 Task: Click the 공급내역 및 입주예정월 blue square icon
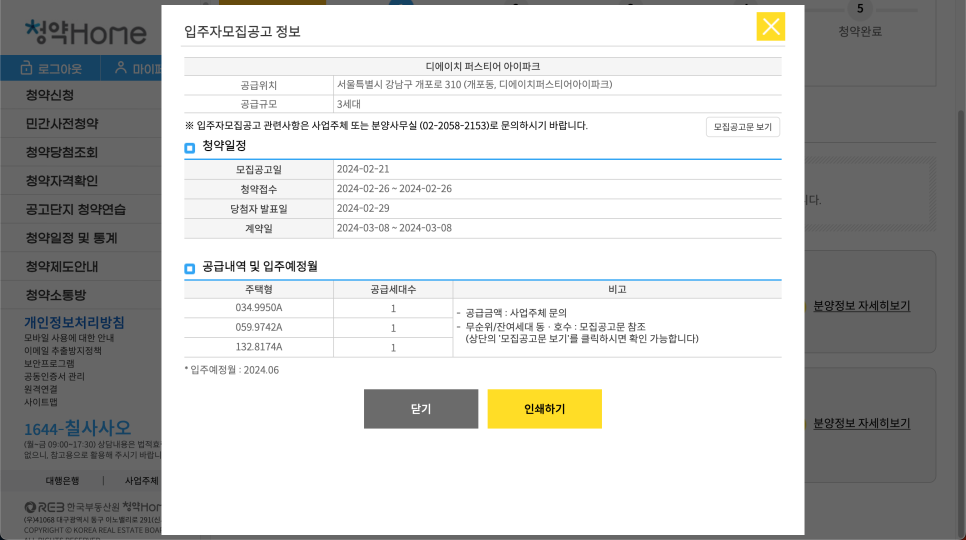(190, 268)
